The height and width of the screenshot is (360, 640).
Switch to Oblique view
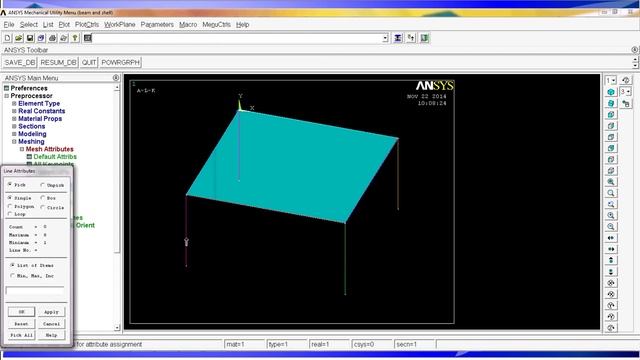(x=611, y=103)
